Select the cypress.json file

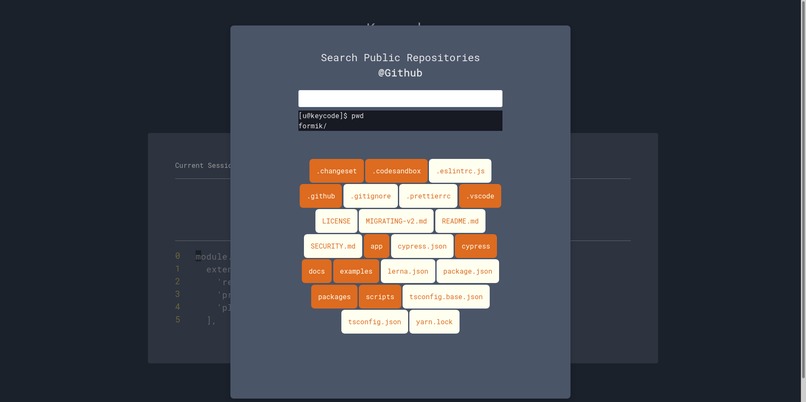coord(422,246)
